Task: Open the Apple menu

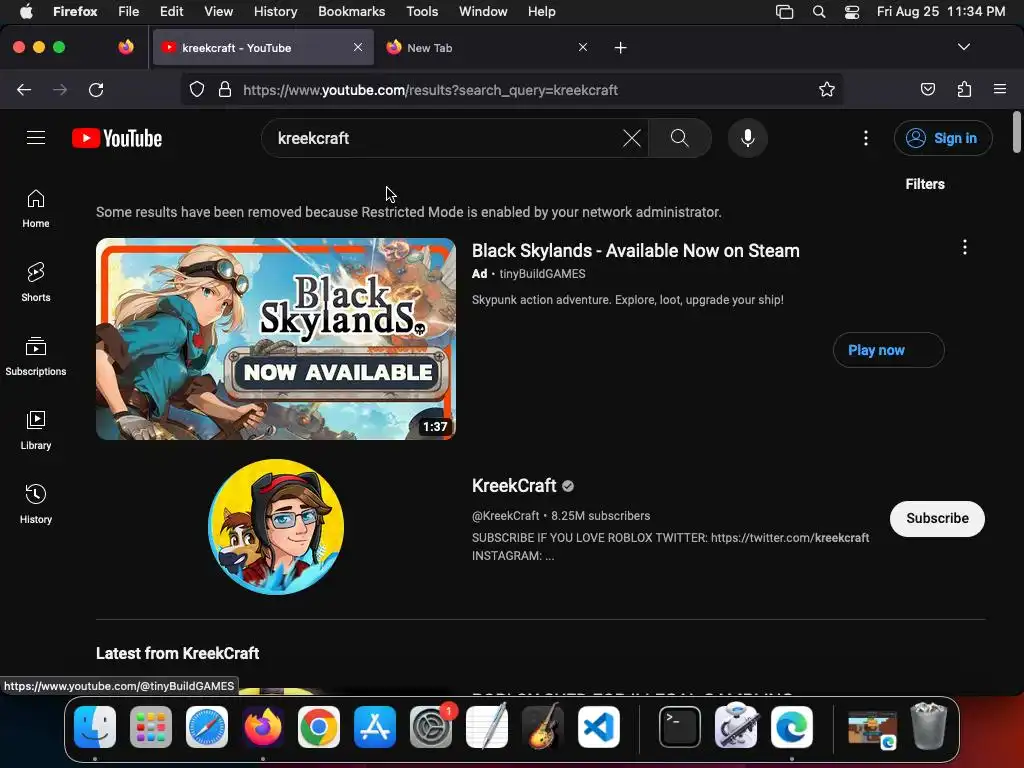Action: pos(26,12)
